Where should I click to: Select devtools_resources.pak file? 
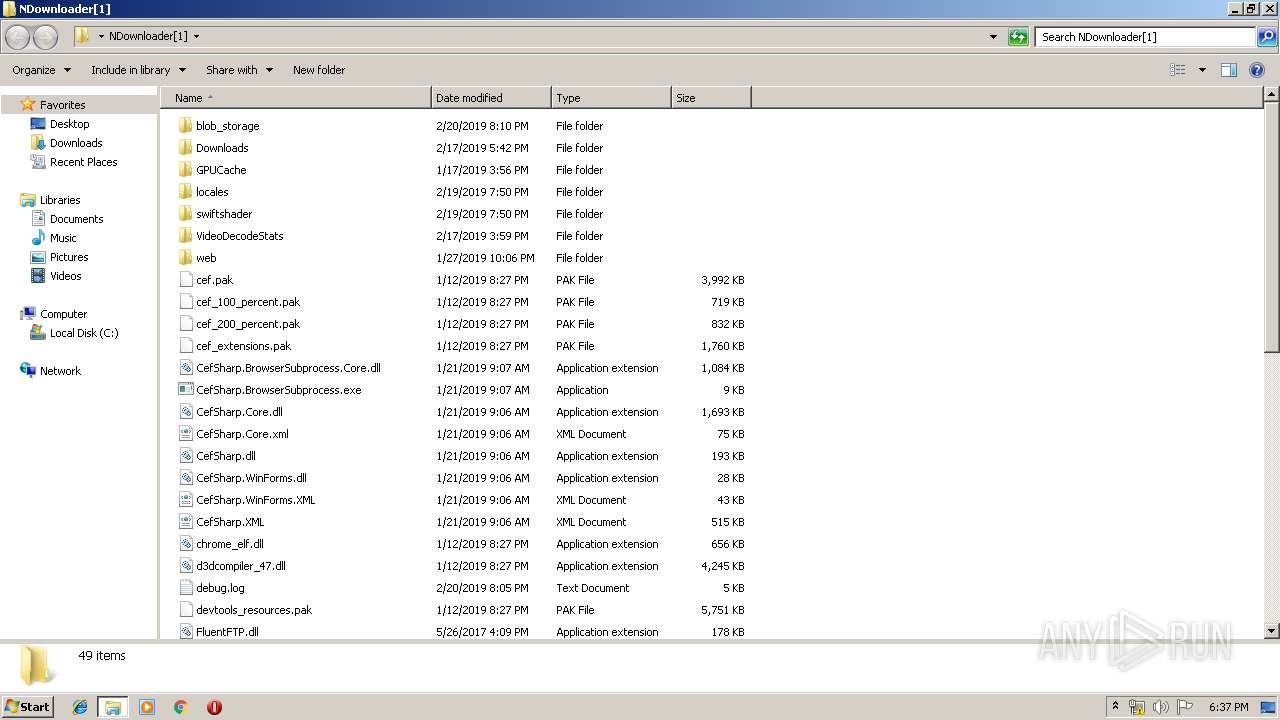tap(254, 610)
